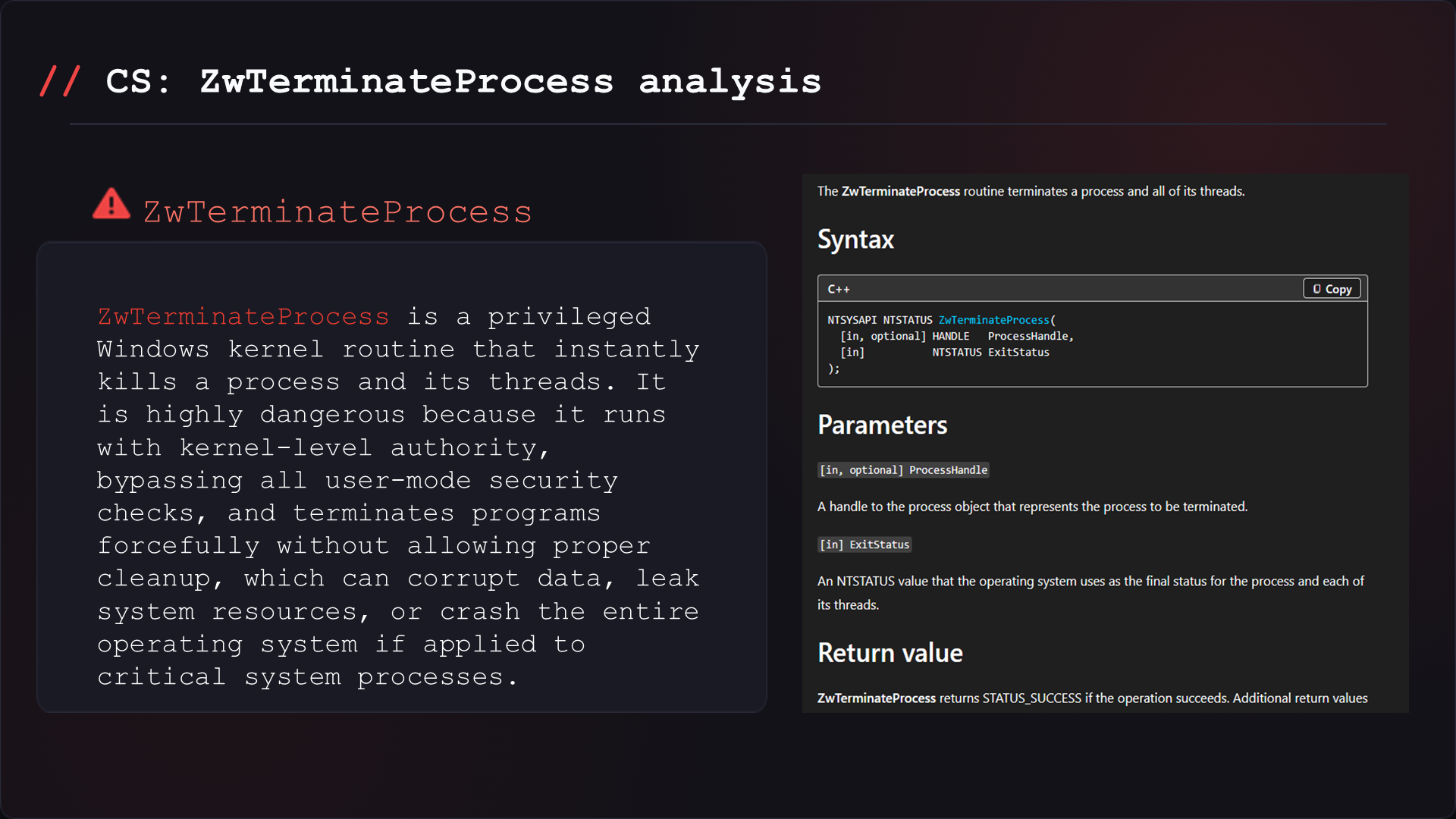Click 'NTSTATUS ExitStatus' line in code
1456x819 pixels.
tap(990, 352)
